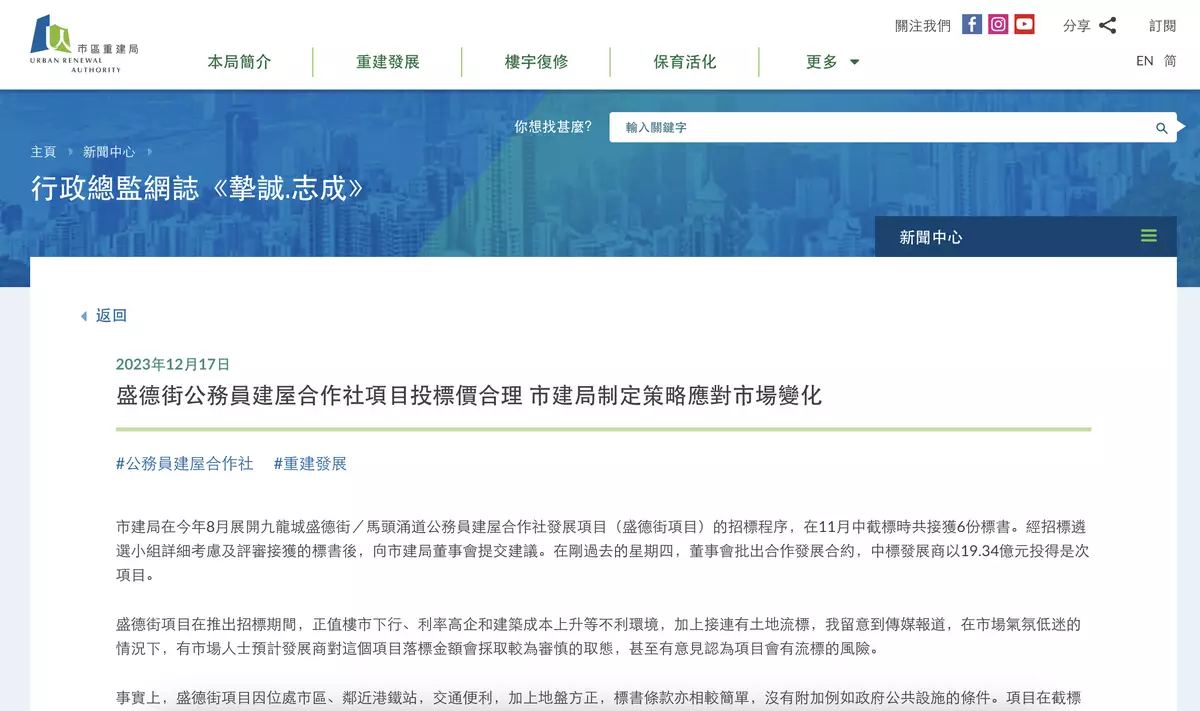
Task: Switch to Simplified Chinese 简
Action: point(1170,61)
